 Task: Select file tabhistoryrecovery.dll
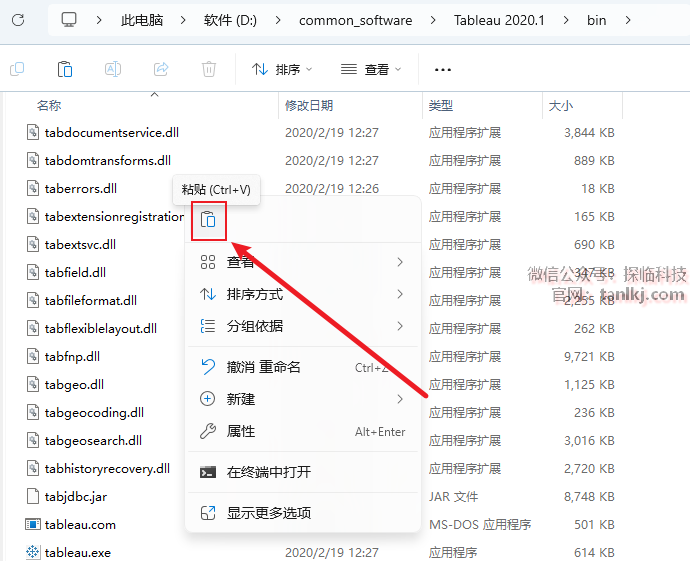pyautogui.click(x=107, y=469)
